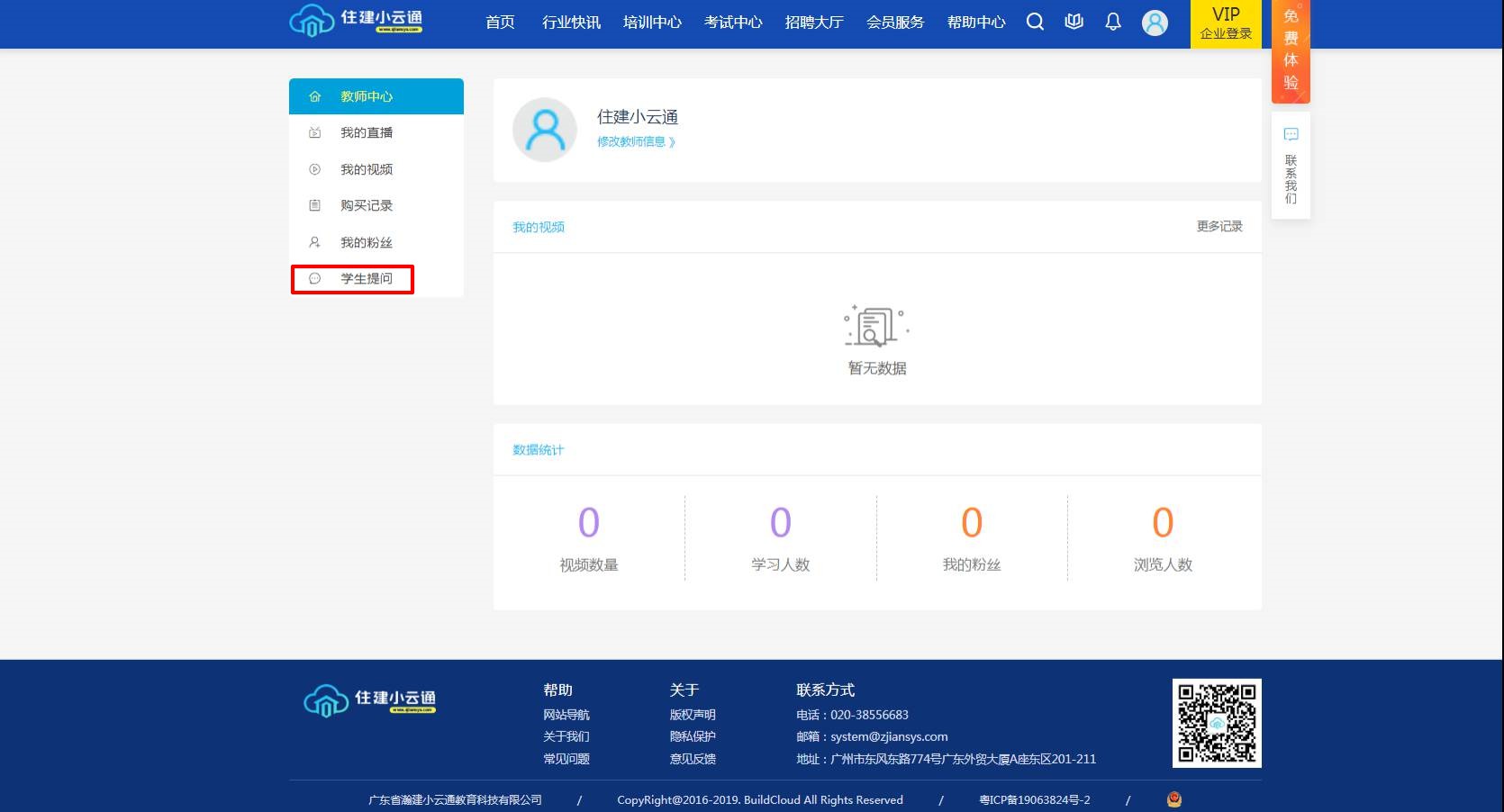1504x812 pixels.
Task: Click the chat icon above 联系我们
Action: (x=1291, y=135)
